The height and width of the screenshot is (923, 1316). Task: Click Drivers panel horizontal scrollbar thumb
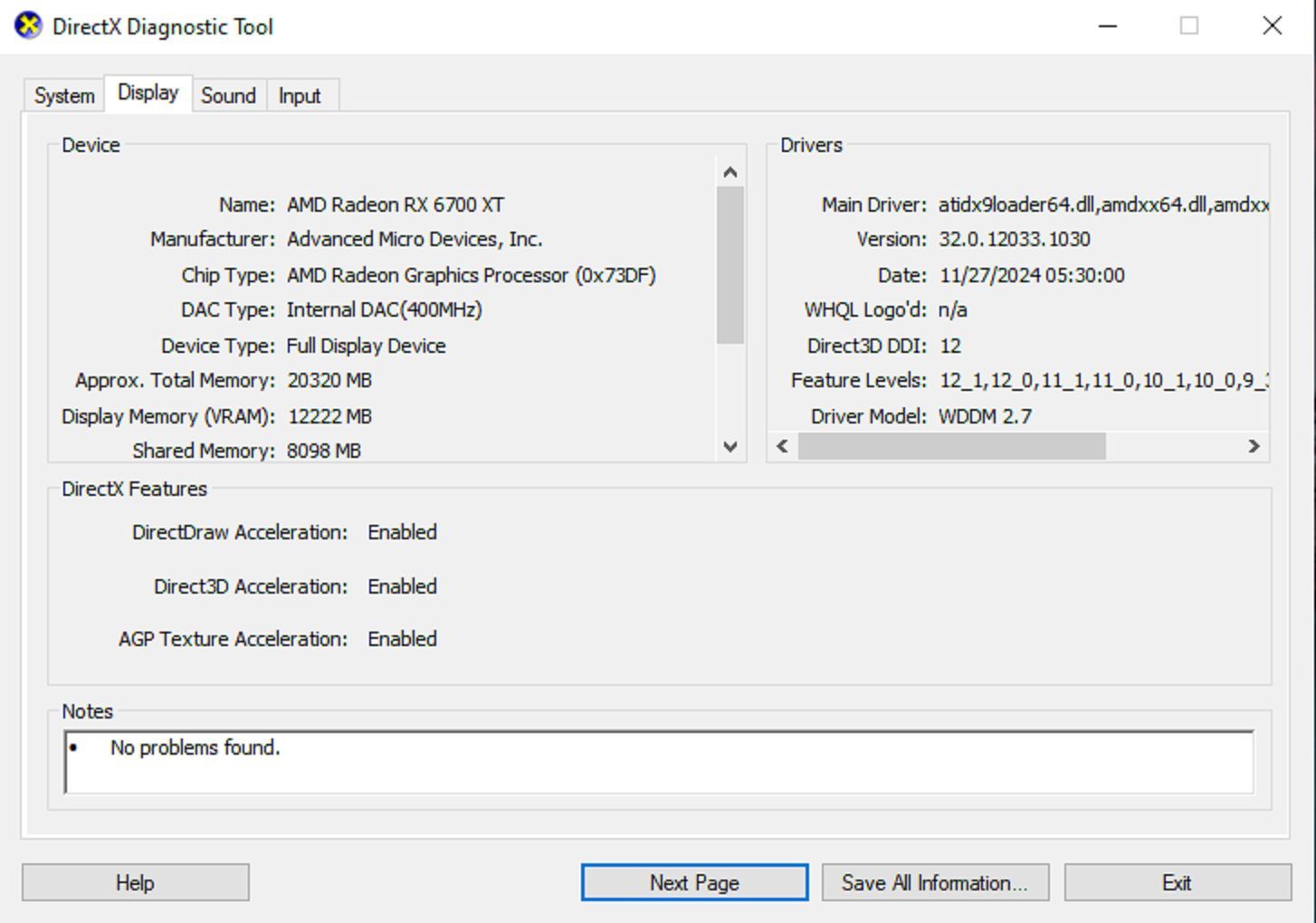tap(951, 446)
